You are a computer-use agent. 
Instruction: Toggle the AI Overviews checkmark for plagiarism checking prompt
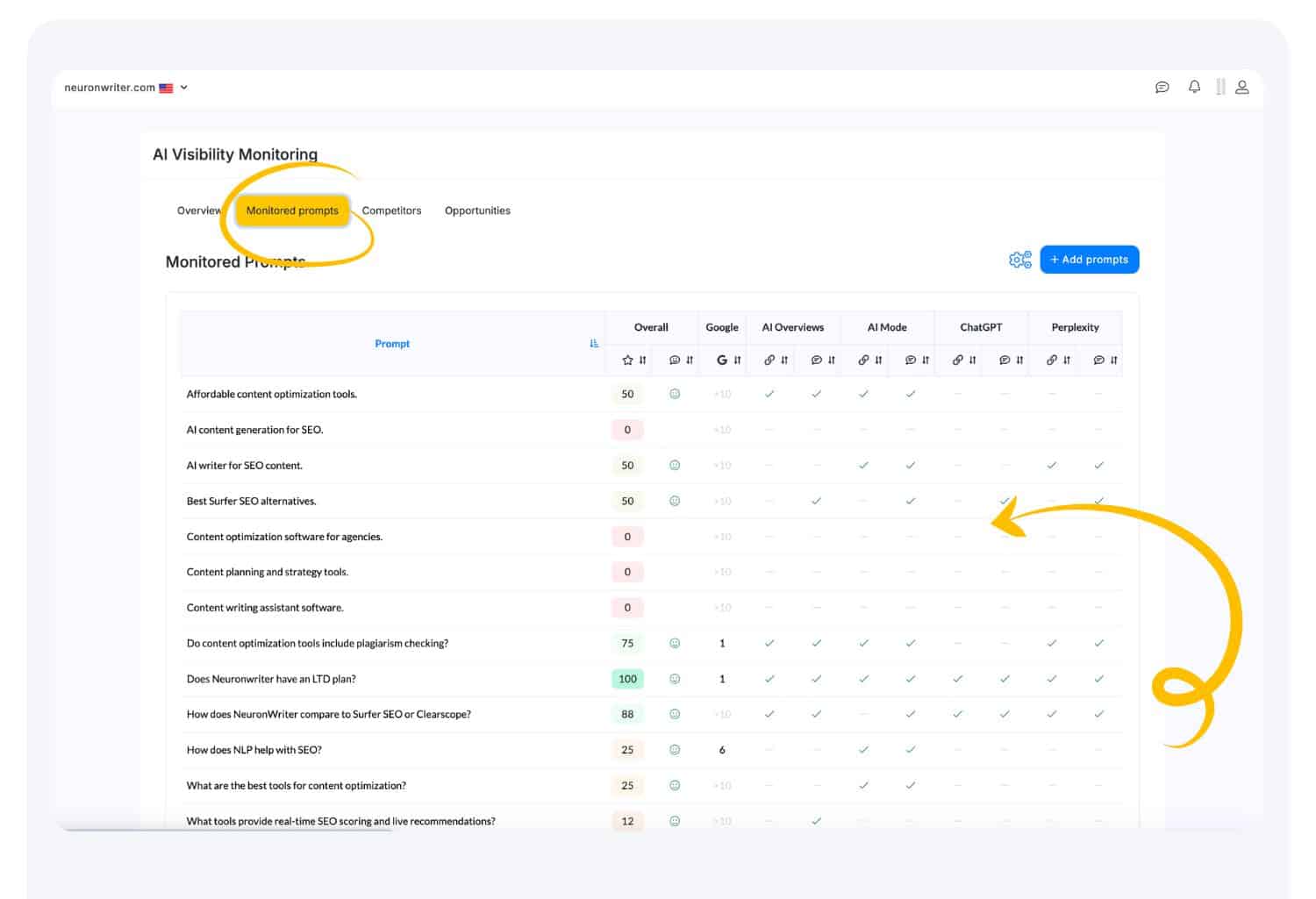tap(769, 643)
